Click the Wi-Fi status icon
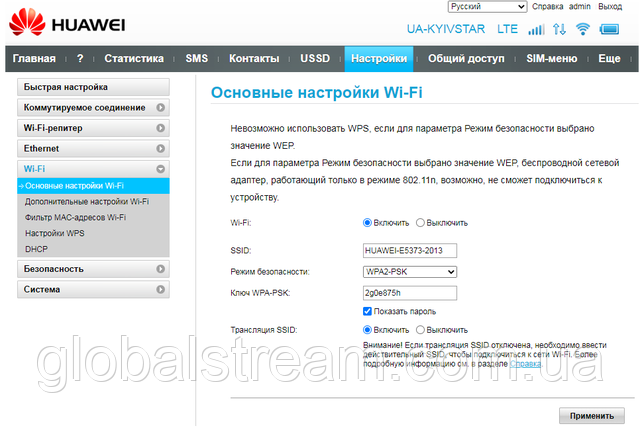640x428 pixels. tap(585, 29)
